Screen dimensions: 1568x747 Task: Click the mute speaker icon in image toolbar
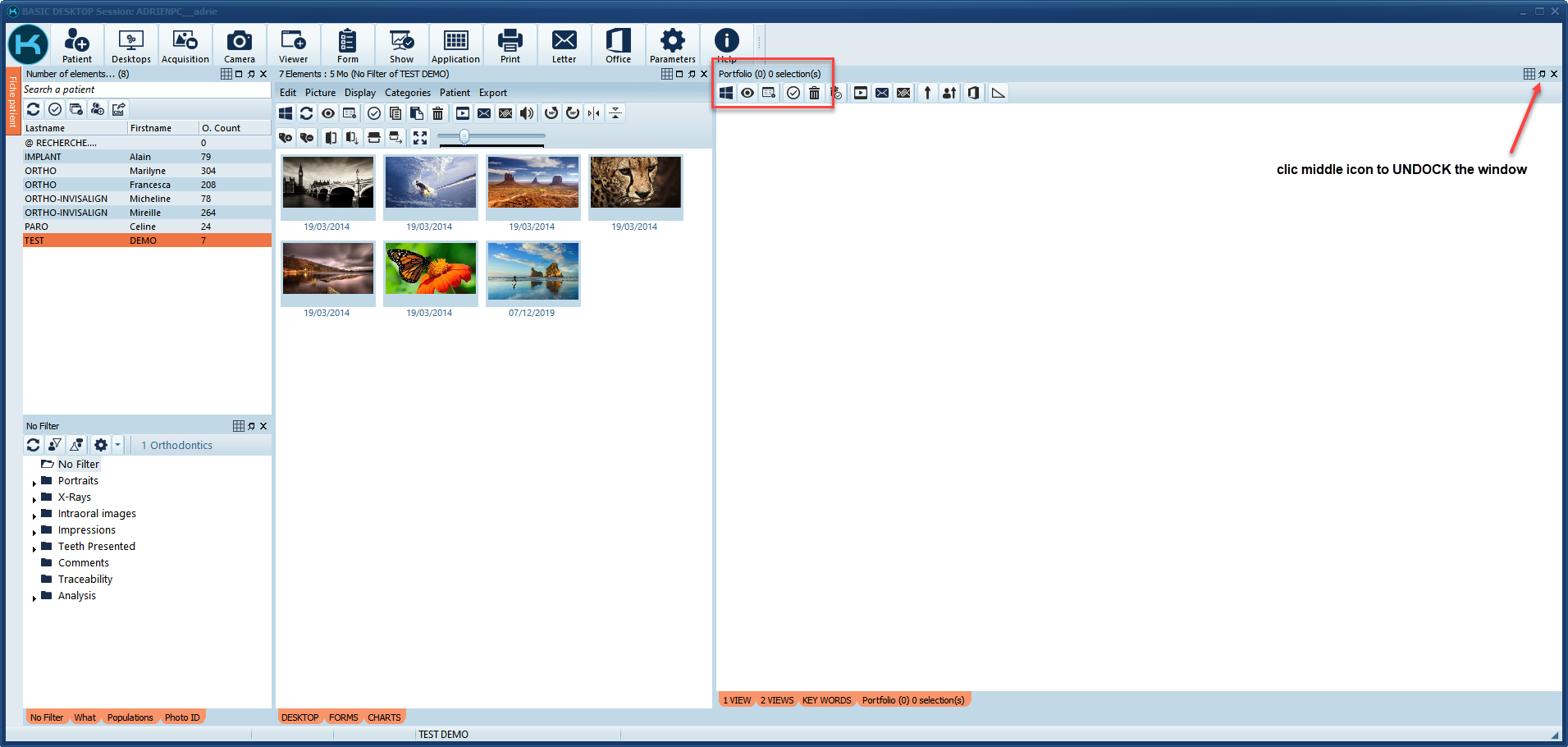tap(526, 113)
